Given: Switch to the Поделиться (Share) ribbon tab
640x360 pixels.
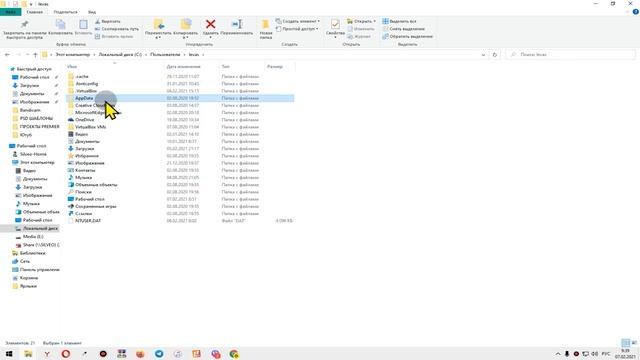Looking at the screenshot, I should point(65,12).
